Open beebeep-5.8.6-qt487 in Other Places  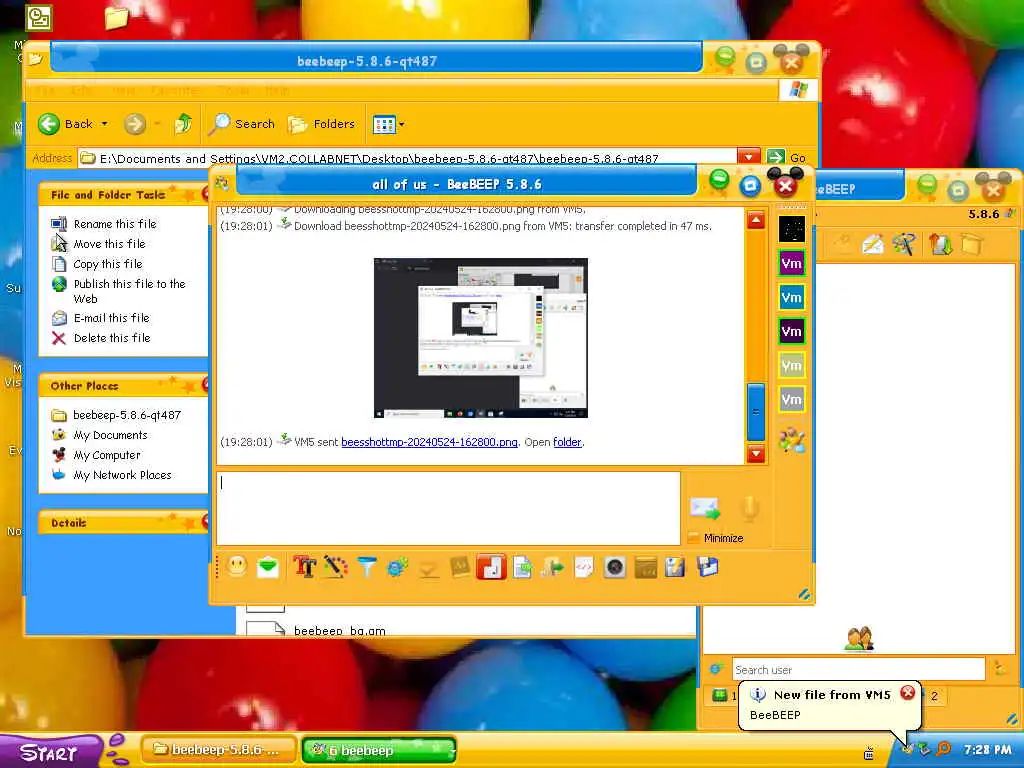tap(127, 415)
